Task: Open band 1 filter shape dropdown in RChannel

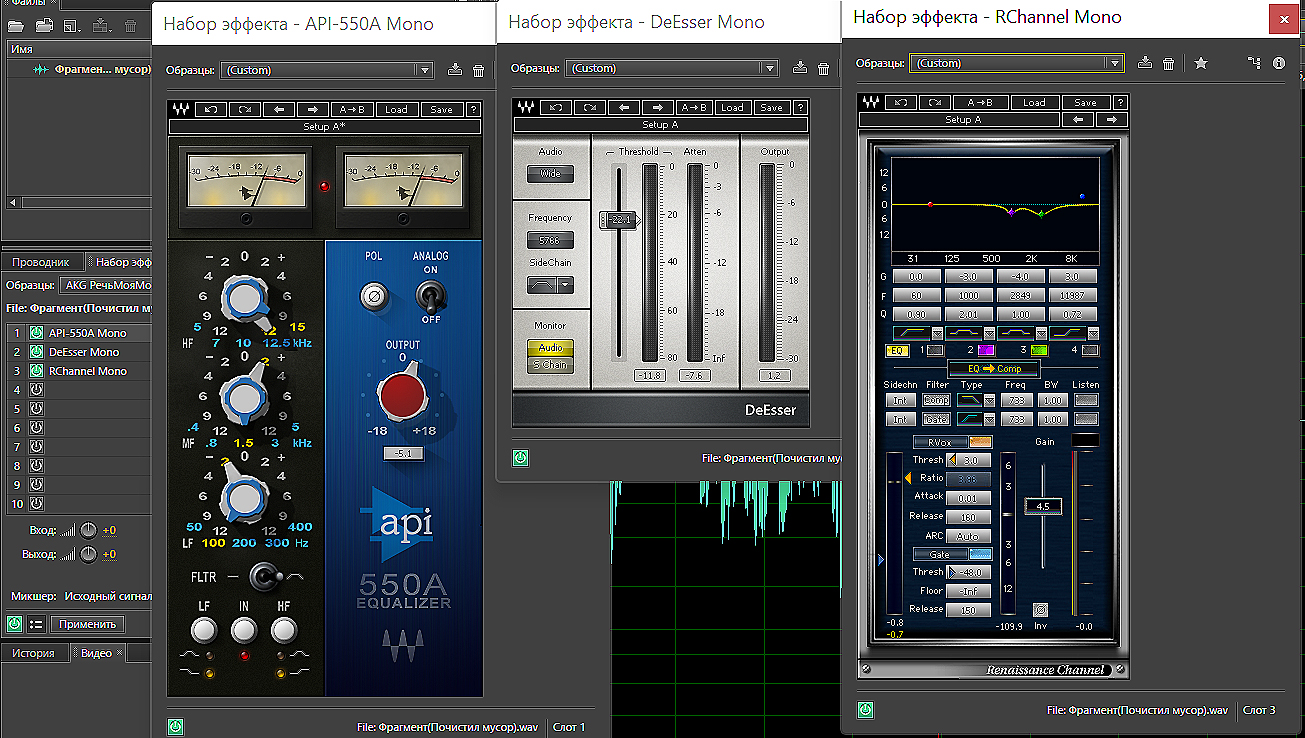Action: click(937, 333)
